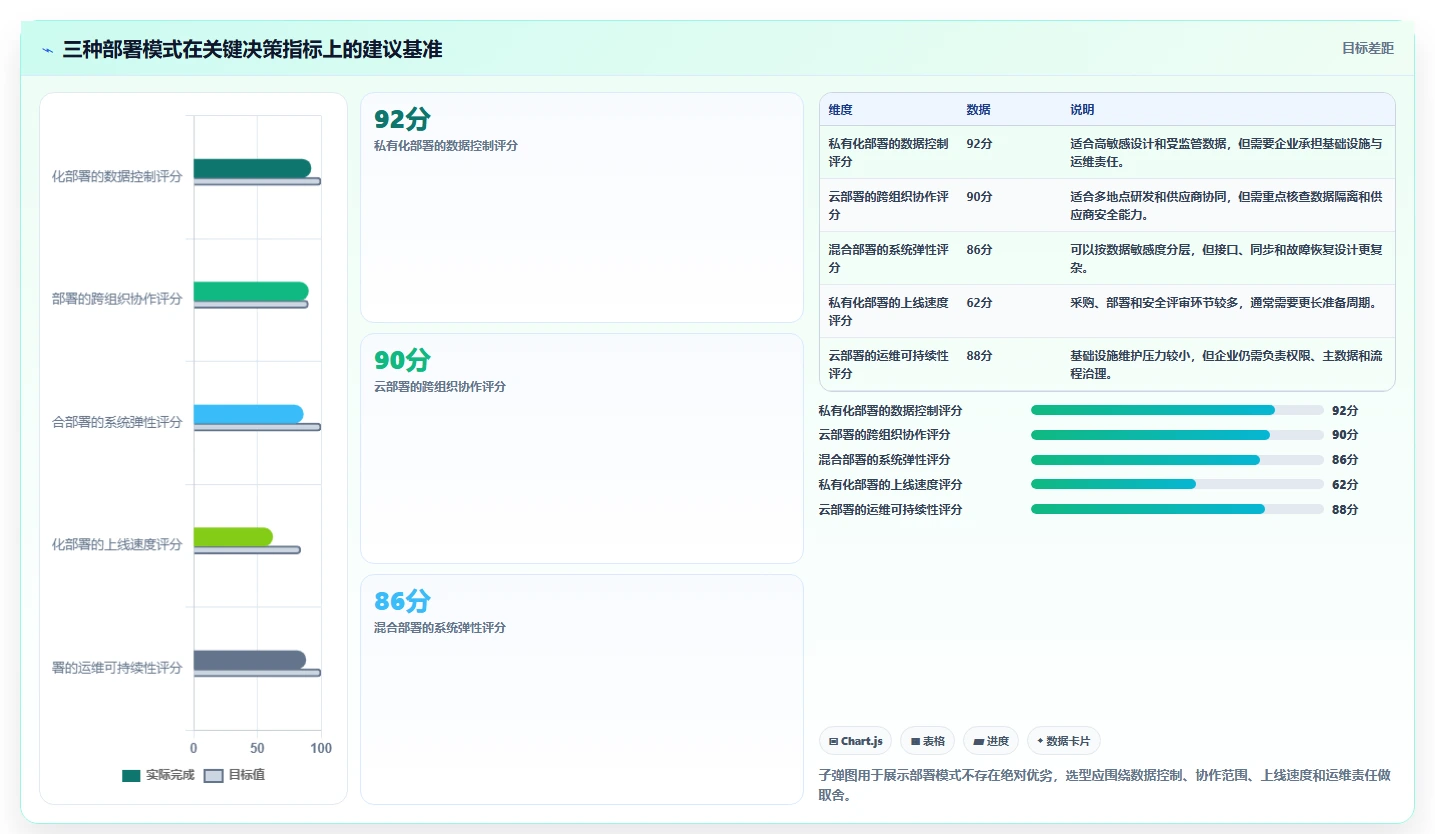Viewport: 1435px width, 834px height.
Task: Click the progress bar for 私有化部署的数据控制评分
Action: click(1177, 410)
